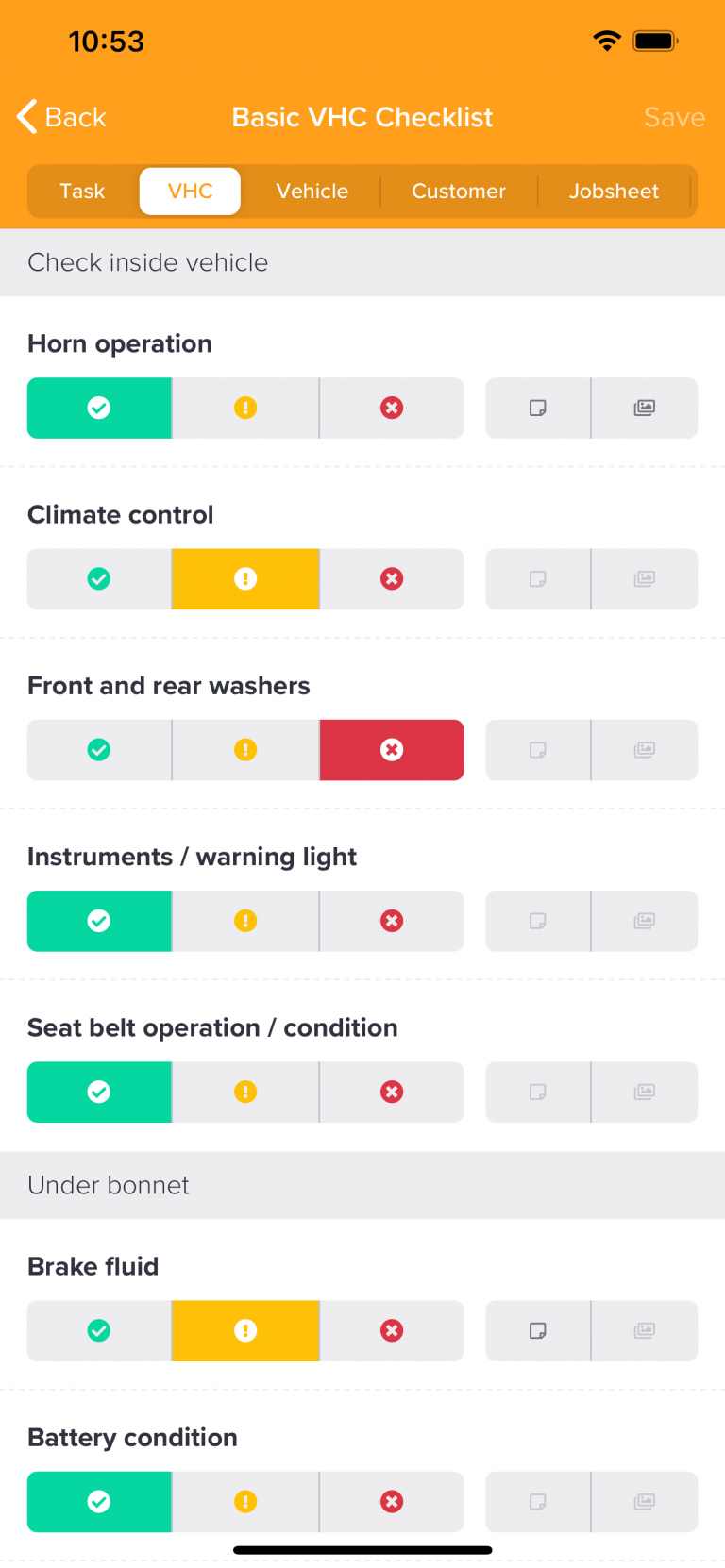Screen dimensions: 725x1568
Task: Add a photo for Horn operation
Action: click(645, 408)
